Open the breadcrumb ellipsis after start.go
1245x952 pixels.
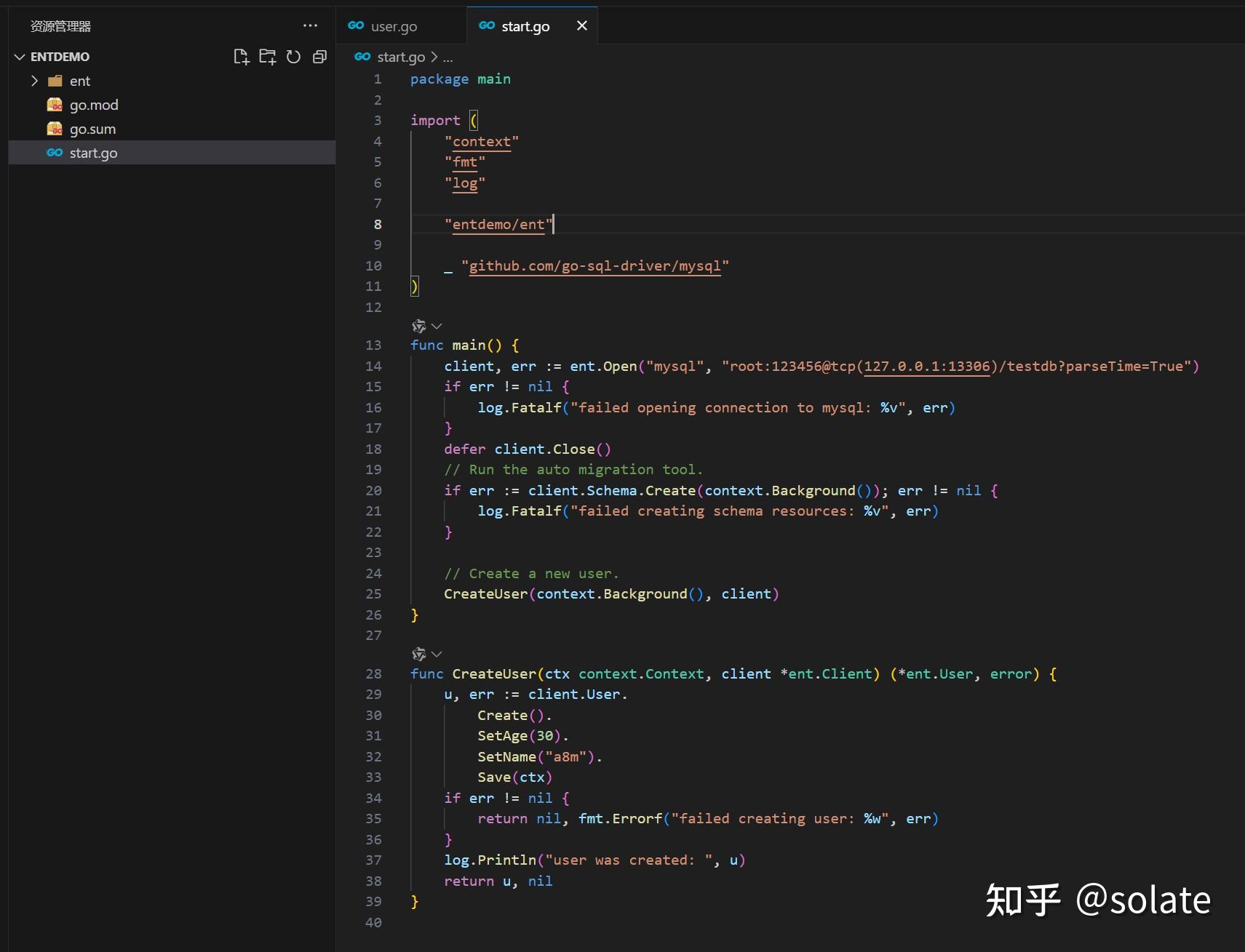[449, 57]
